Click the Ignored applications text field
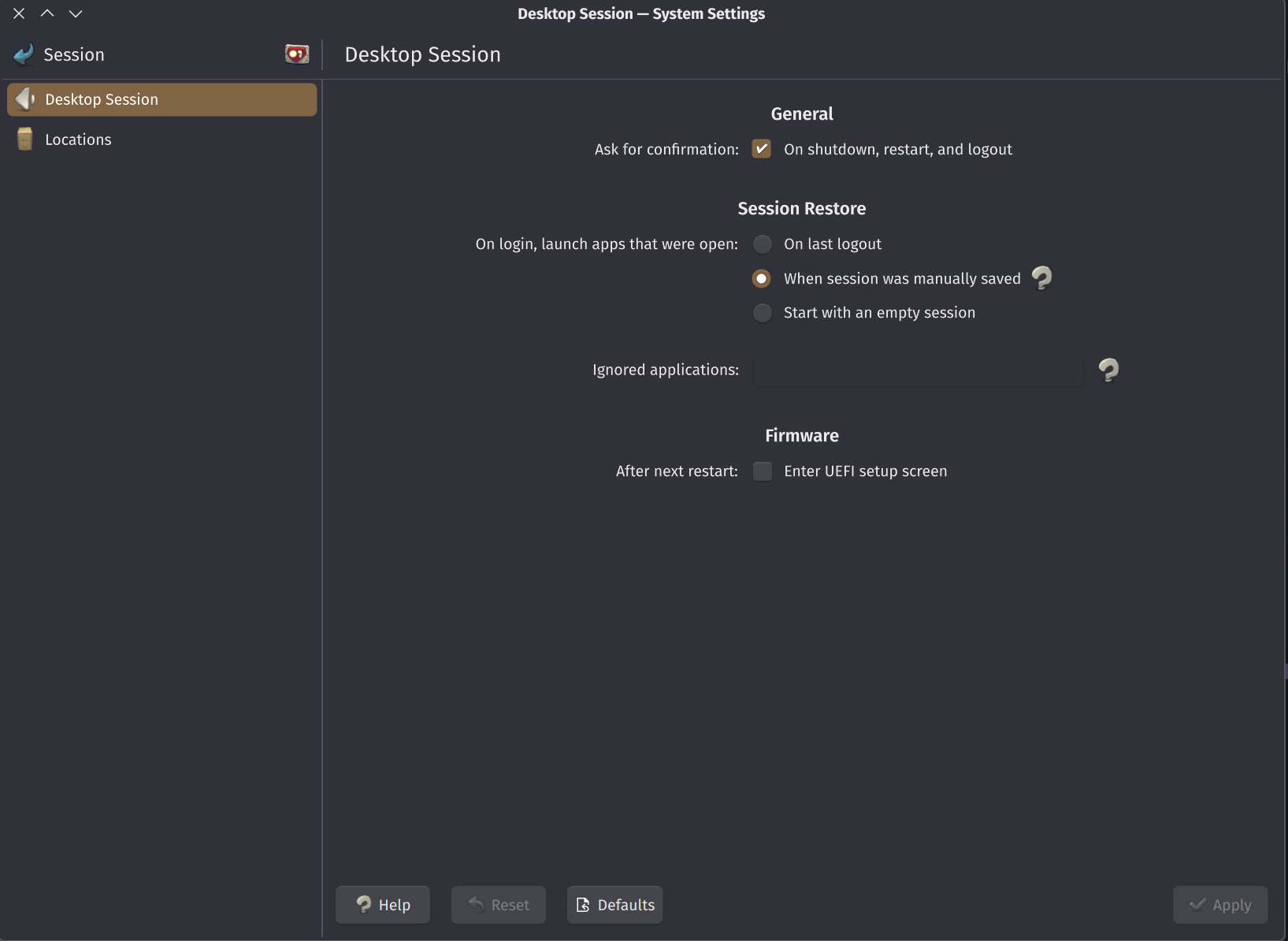Image resolution: width=1288 pixels, height=941 pixels. pos(918,370)
